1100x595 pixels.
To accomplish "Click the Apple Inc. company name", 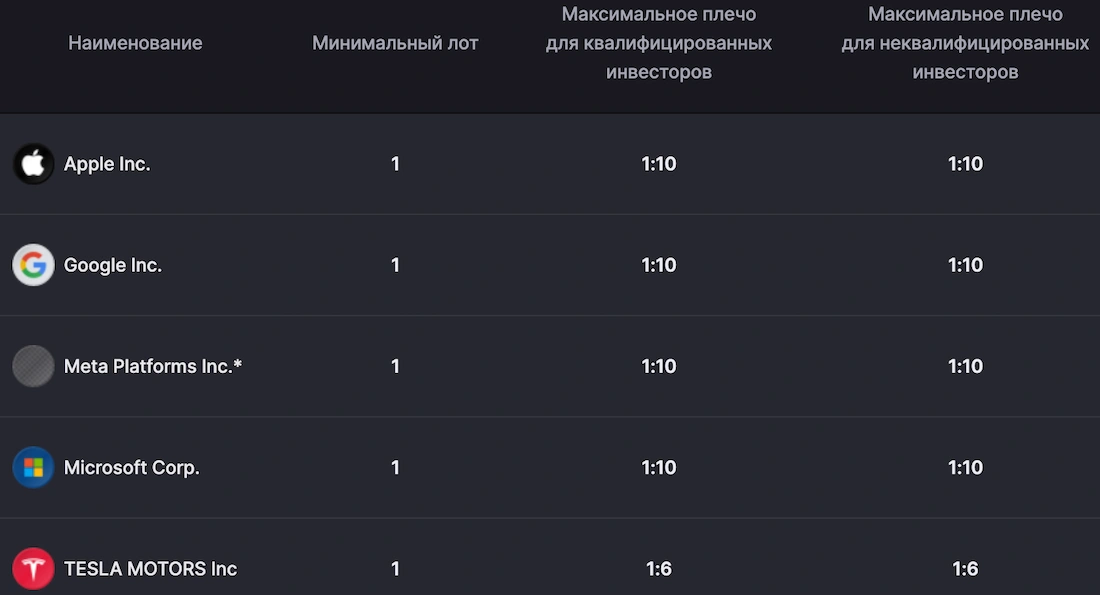I will [x=107, y=163].
